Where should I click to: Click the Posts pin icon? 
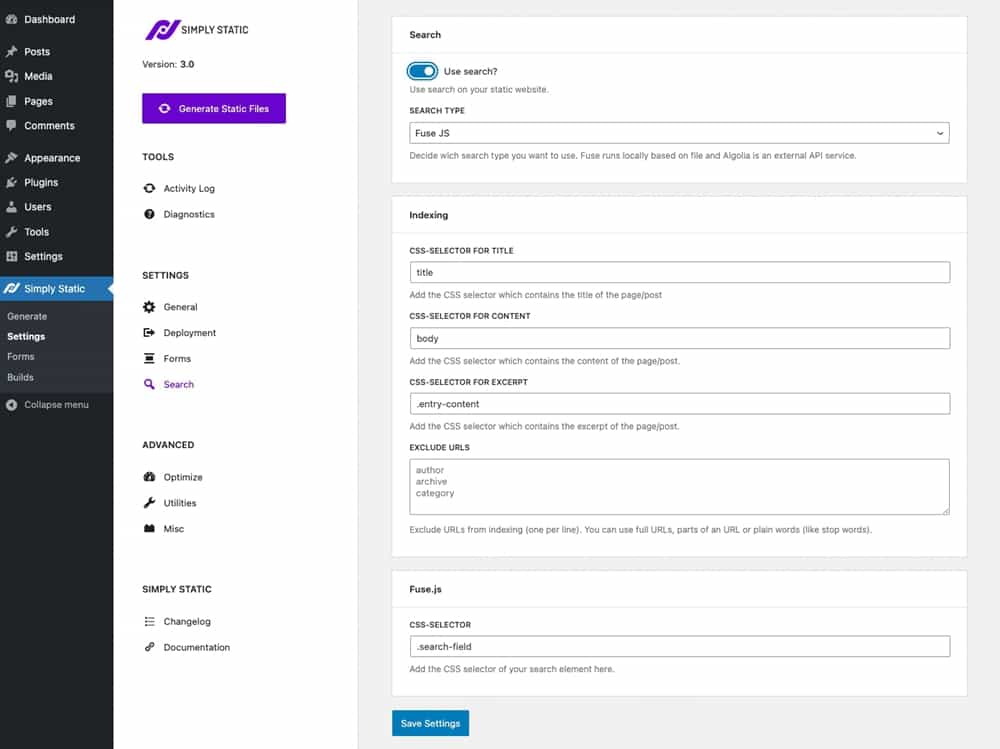point(11,52)
